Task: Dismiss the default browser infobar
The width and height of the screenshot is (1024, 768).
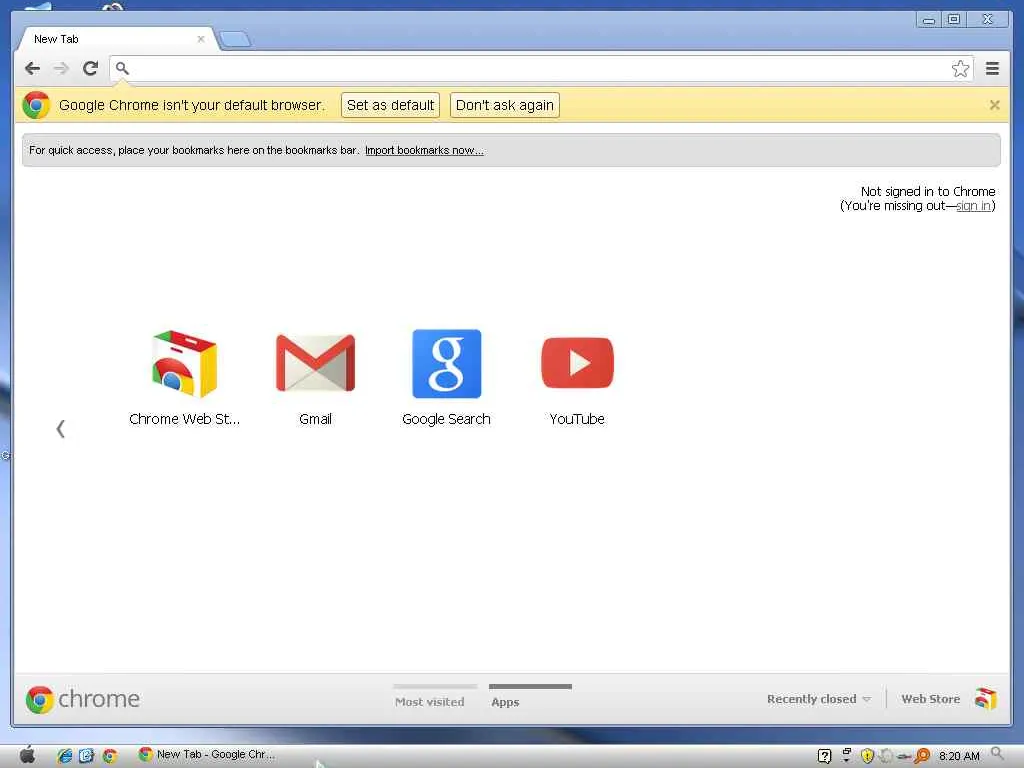Action: coord(994,105)
